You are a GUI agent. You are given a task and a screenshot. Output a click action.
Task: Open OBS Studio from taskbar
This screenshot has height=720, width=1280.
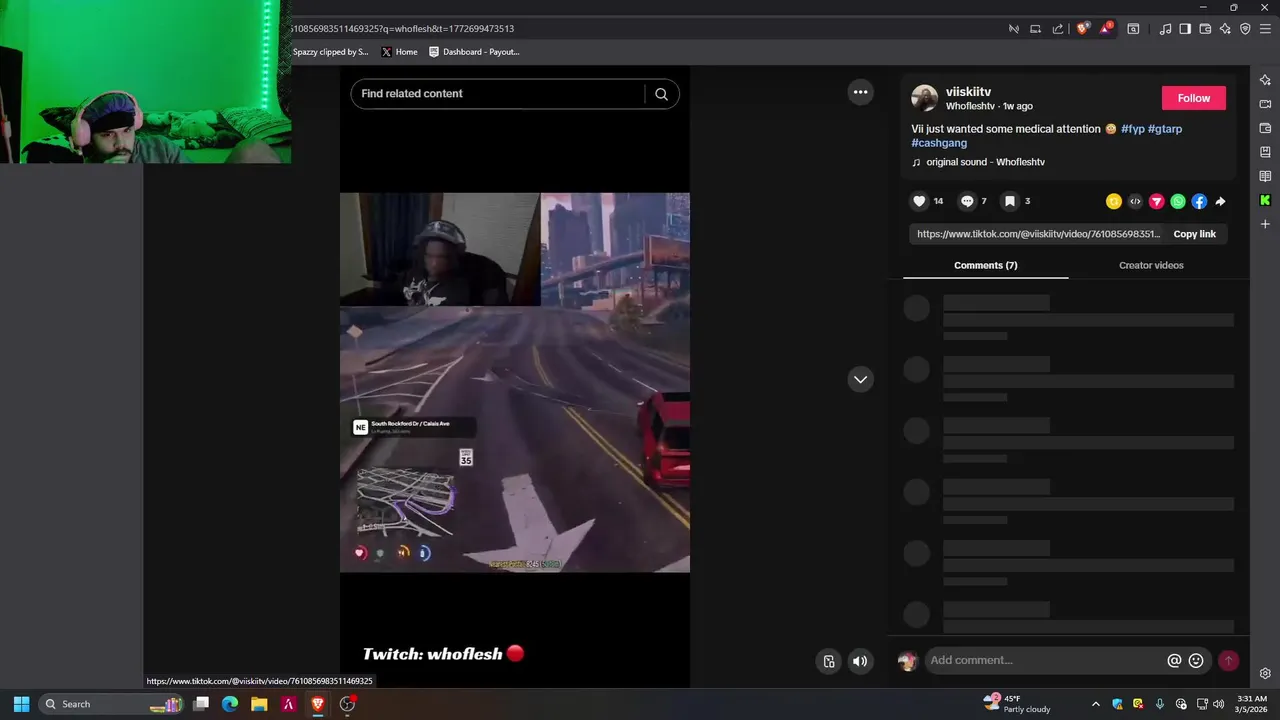347,704
